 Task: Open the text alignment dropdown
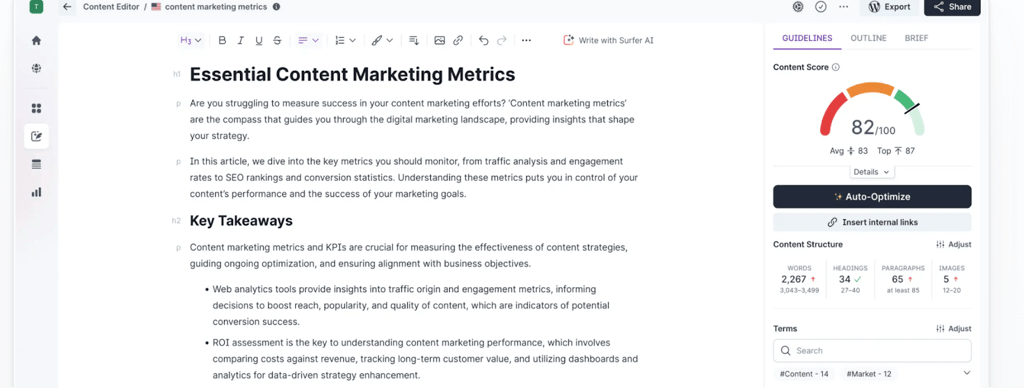click(x=308, y=40)
